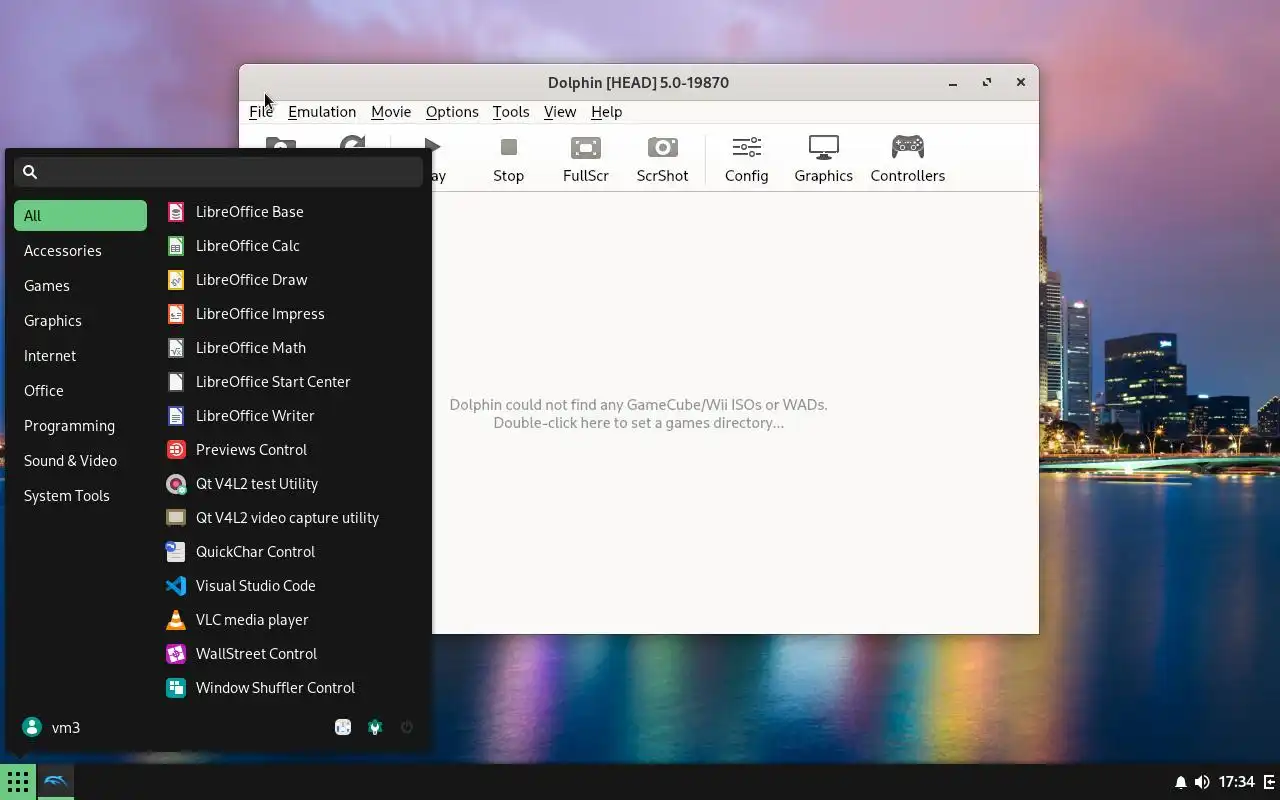Open the View menu
The width and height of the screenshot is (1280, 800).
tap(560, 112)
